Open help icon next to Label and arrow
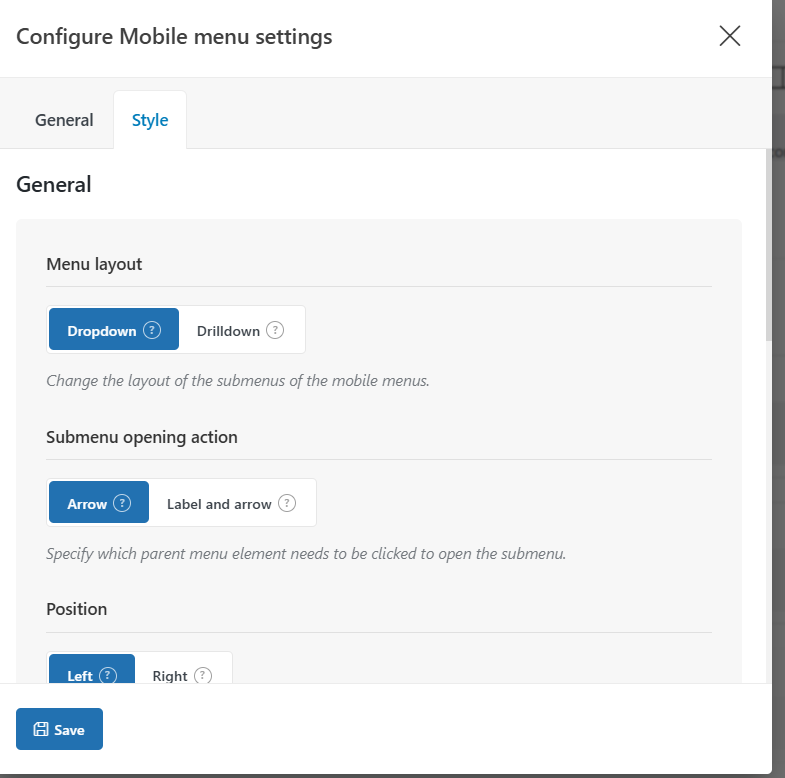Viewport: 785px width, 778px height. [x=287, y=503]
